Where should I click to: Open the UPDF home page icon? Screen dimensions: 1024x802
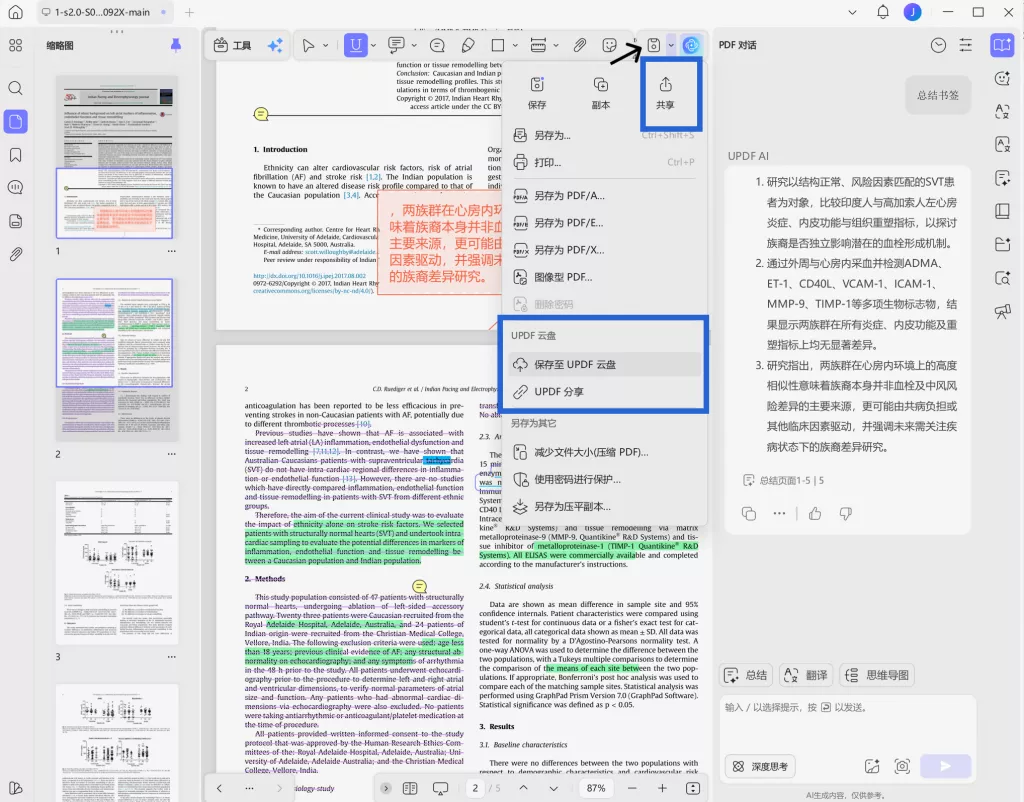point(16,12)
